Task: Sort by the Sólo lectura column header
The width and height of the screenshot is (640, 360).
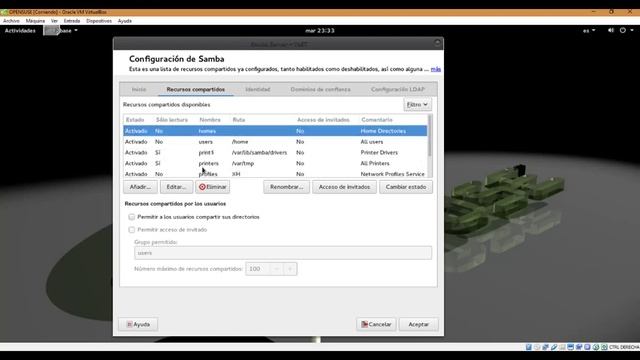Action: pos(172,120)
